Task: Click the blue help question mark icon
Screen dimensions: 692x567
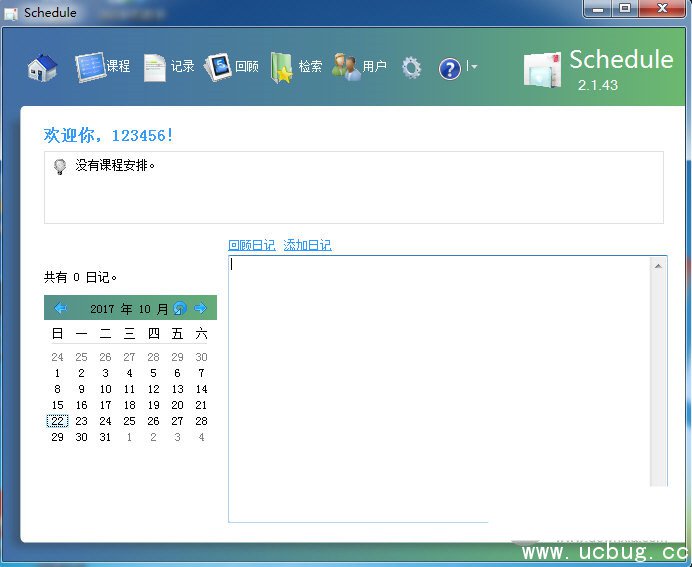Action: pyautogui.click(x=450, y=68)
